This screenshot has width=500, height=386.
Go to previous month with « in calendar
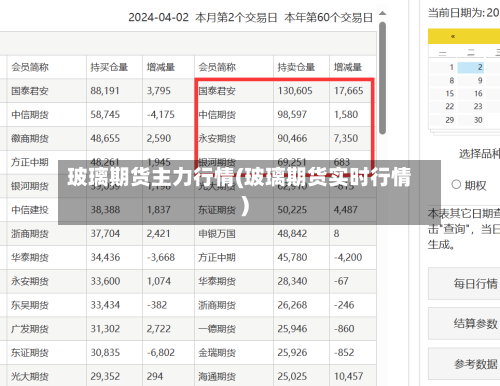[453, 36]
